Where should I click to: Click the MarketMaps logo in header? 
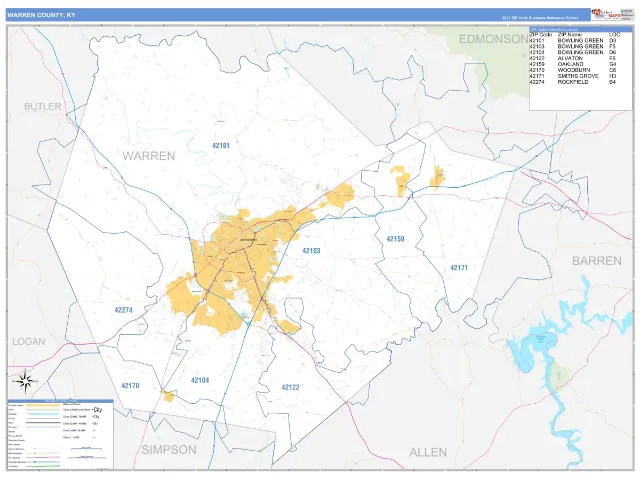click(606, 14)
